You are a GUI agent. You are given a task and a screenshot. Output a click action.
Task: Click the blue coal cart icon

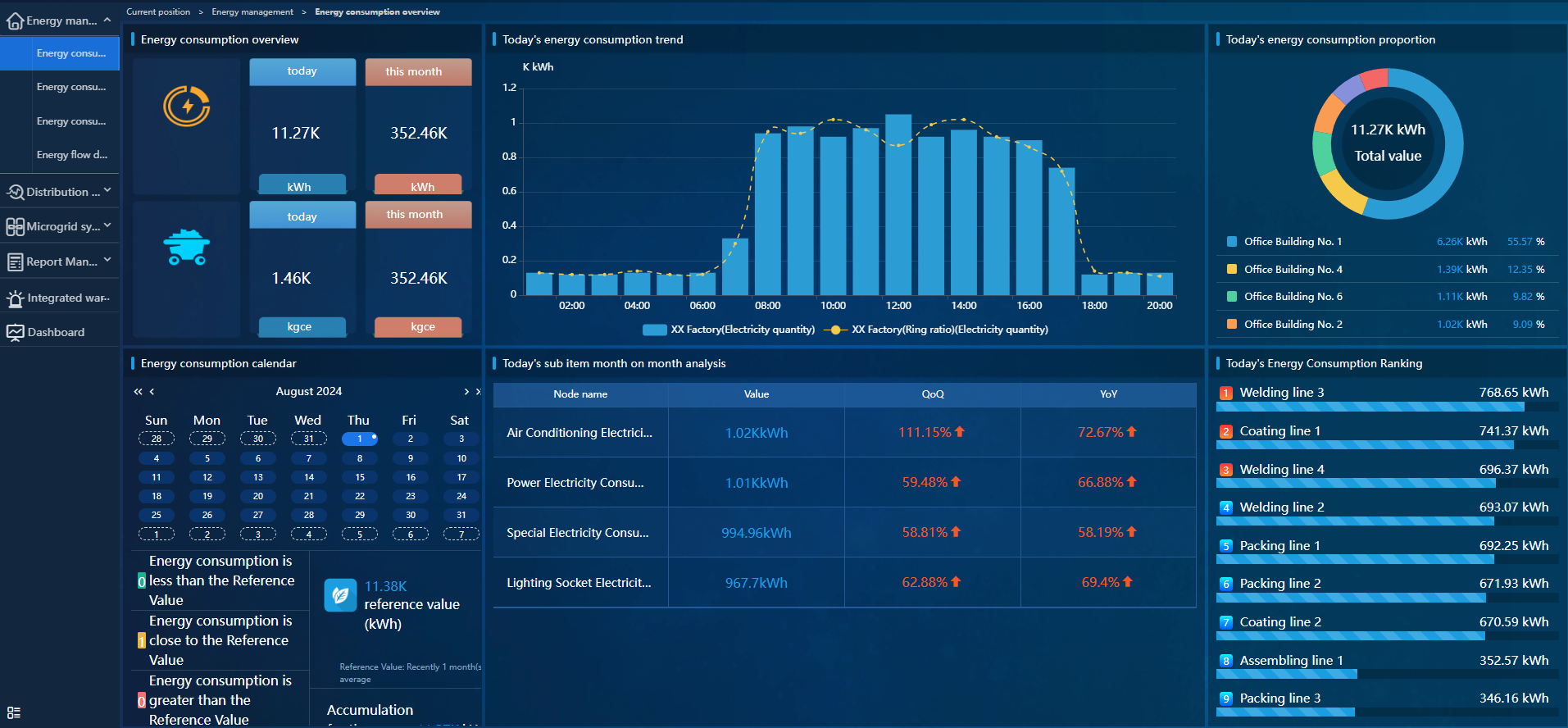pyautogui.click(x=187, y=247)
